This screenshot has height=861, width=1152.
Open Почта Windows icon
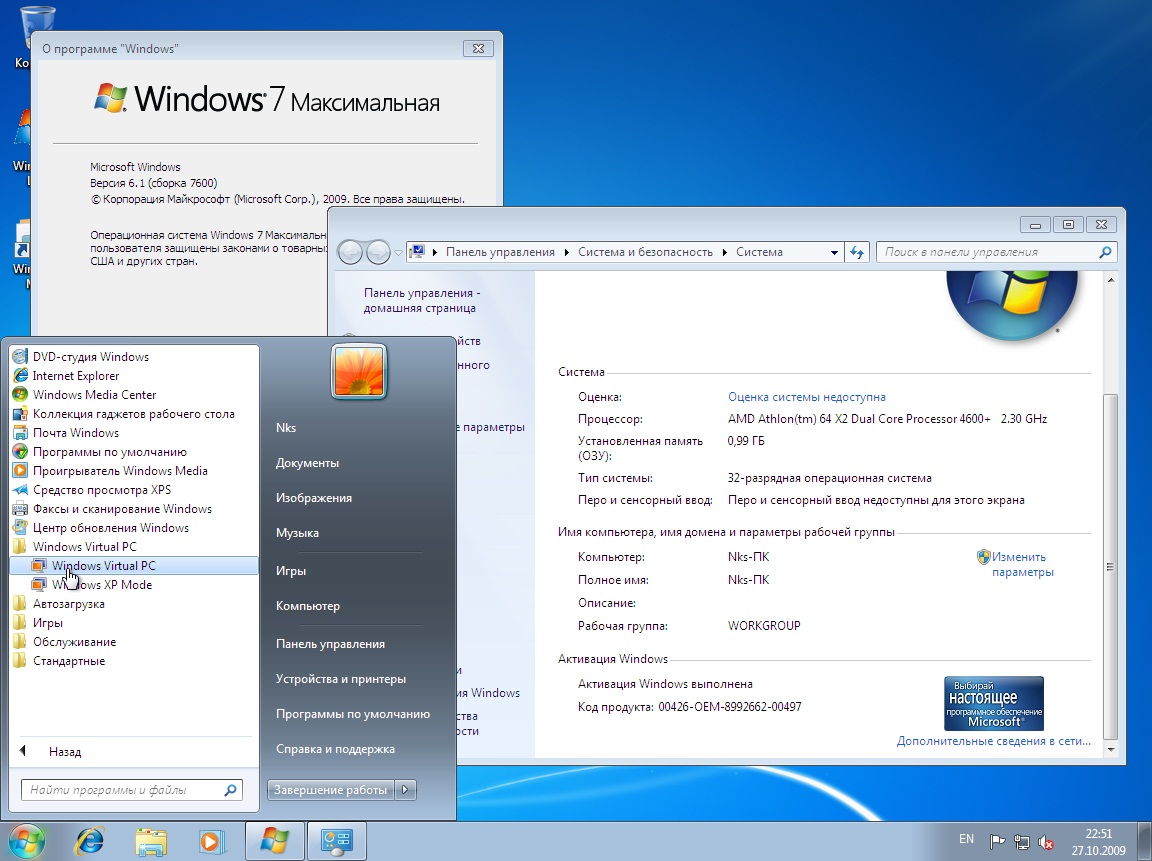coord(21,433)
